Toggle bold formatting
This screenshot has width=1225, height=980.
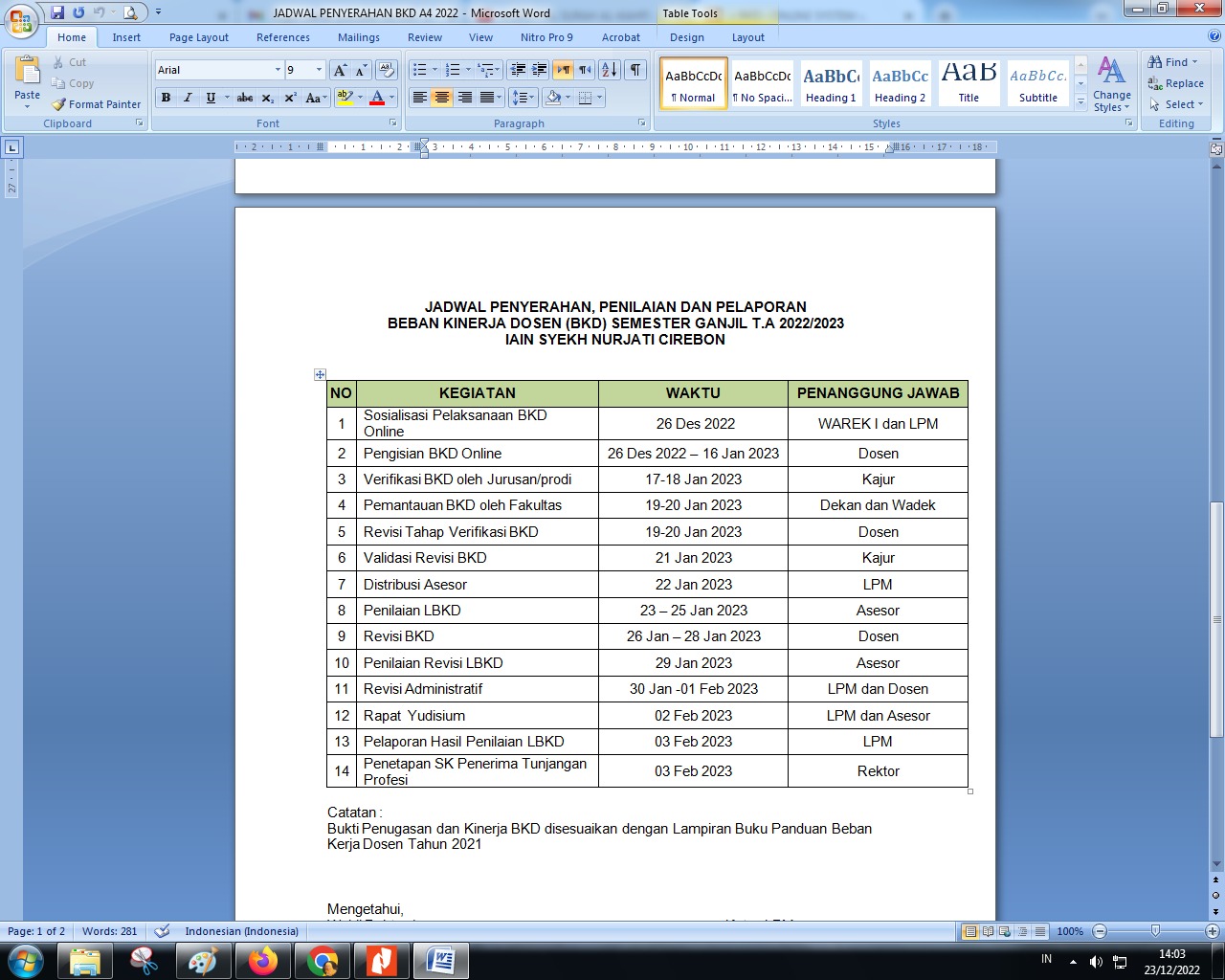tap(167, 98)
